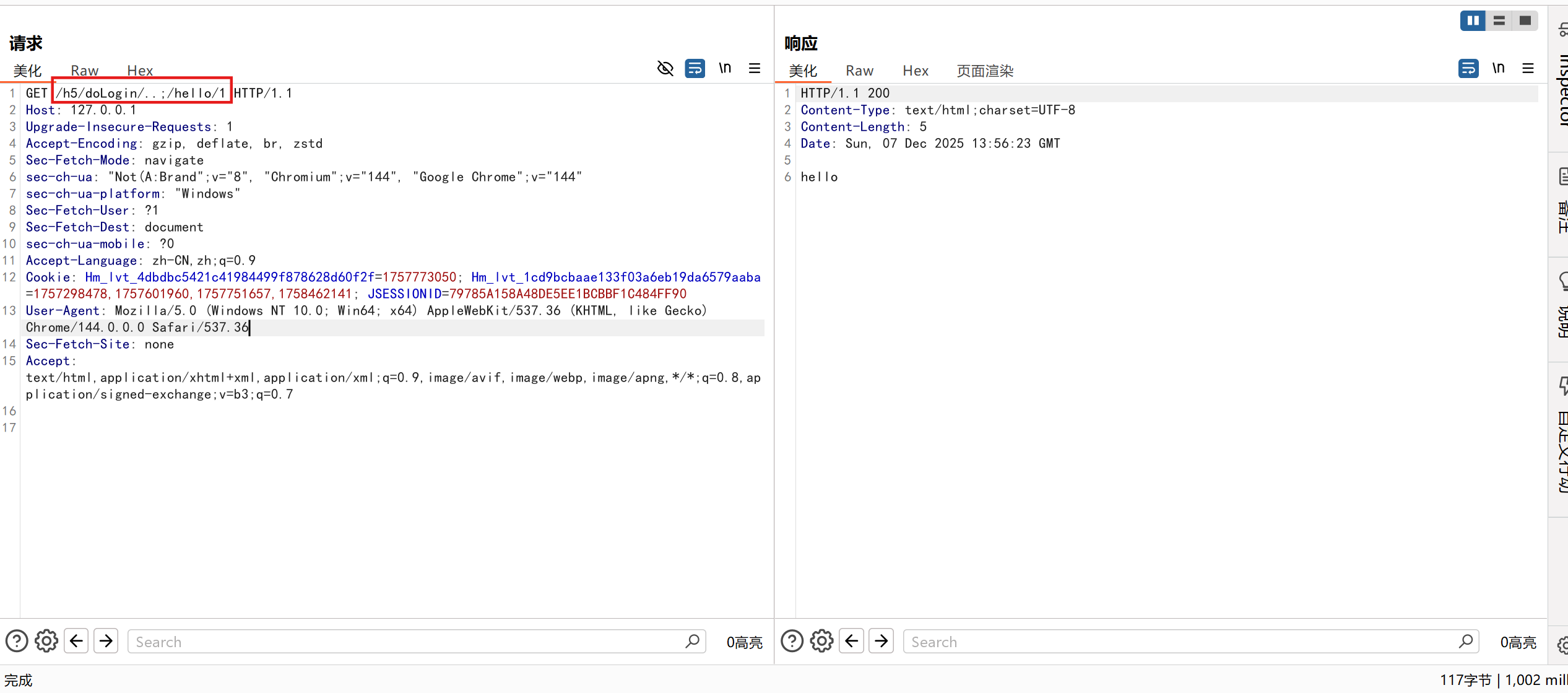Switch response to 页面渲染 tab

point(985,71)
